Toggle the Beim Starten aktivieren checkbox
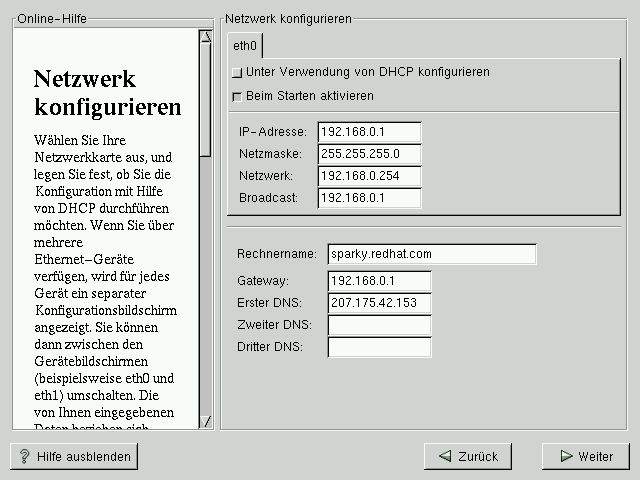 click(237, 97)
